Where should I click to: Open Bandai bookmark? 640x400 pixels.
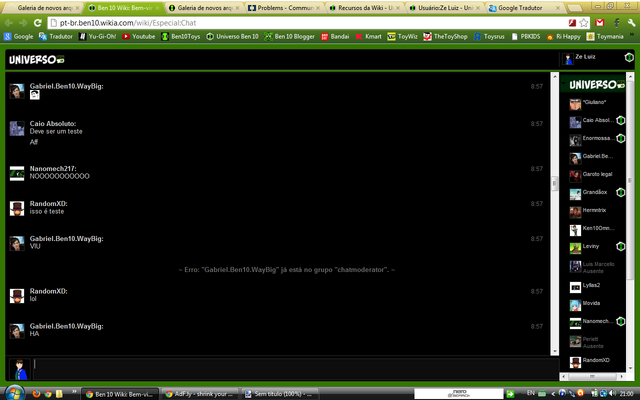pos(335,36)
